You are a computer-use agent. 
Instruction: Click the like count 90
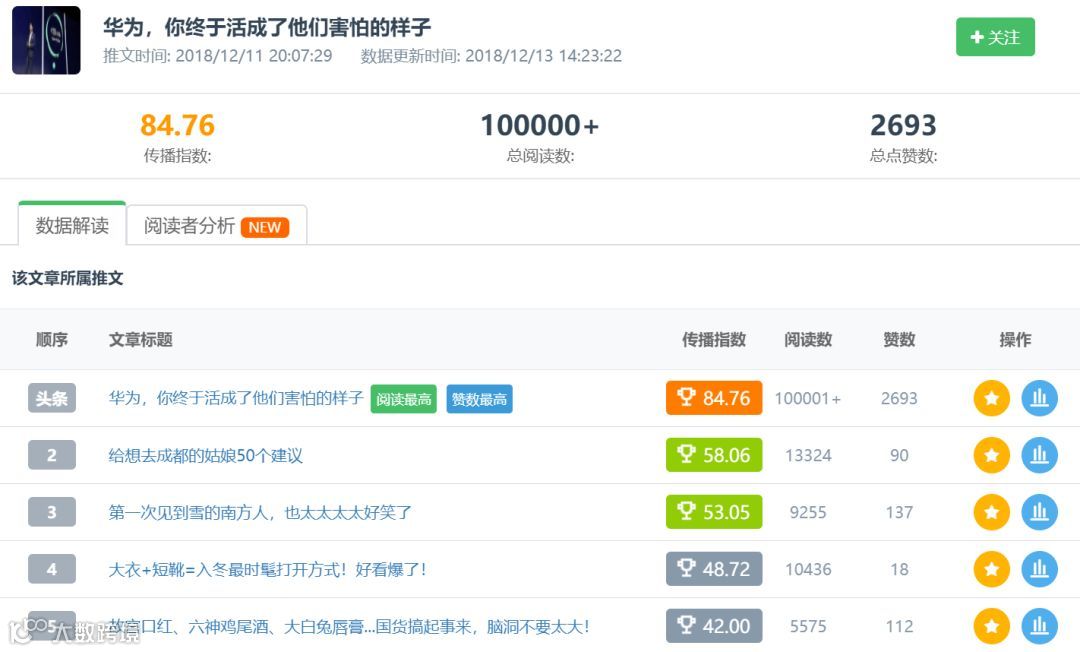899,455
